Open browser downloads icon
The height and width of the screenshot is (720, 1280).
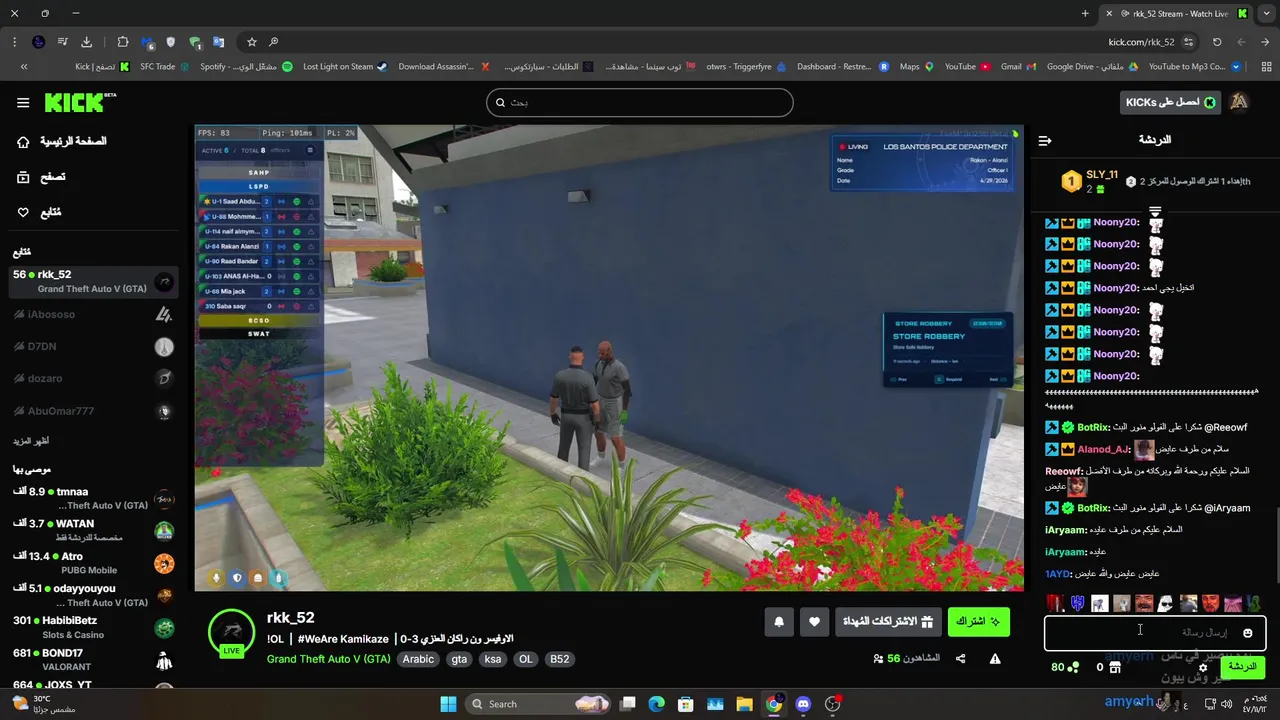(x=86, y=42)
